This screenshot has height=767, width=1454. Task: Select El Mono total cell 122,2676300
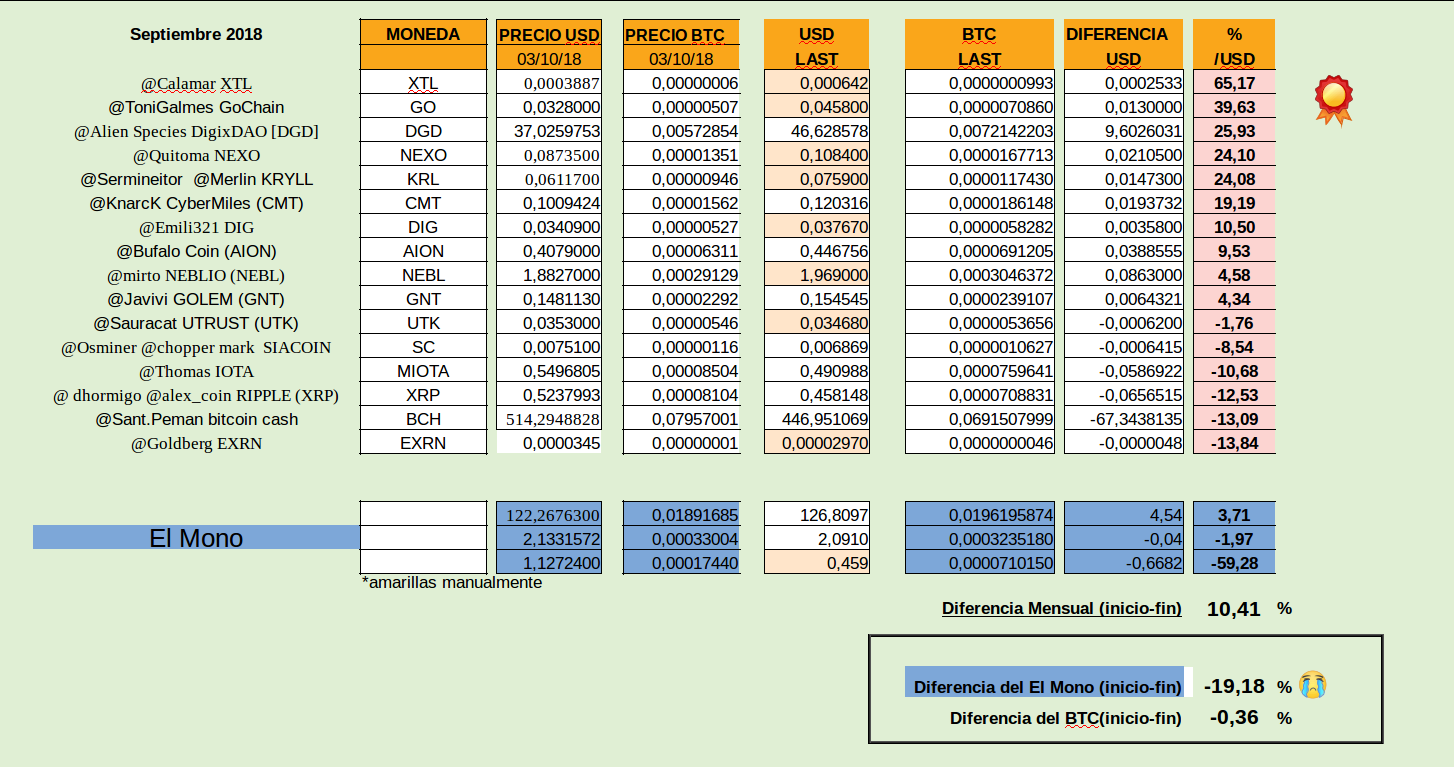pos(549,515)
